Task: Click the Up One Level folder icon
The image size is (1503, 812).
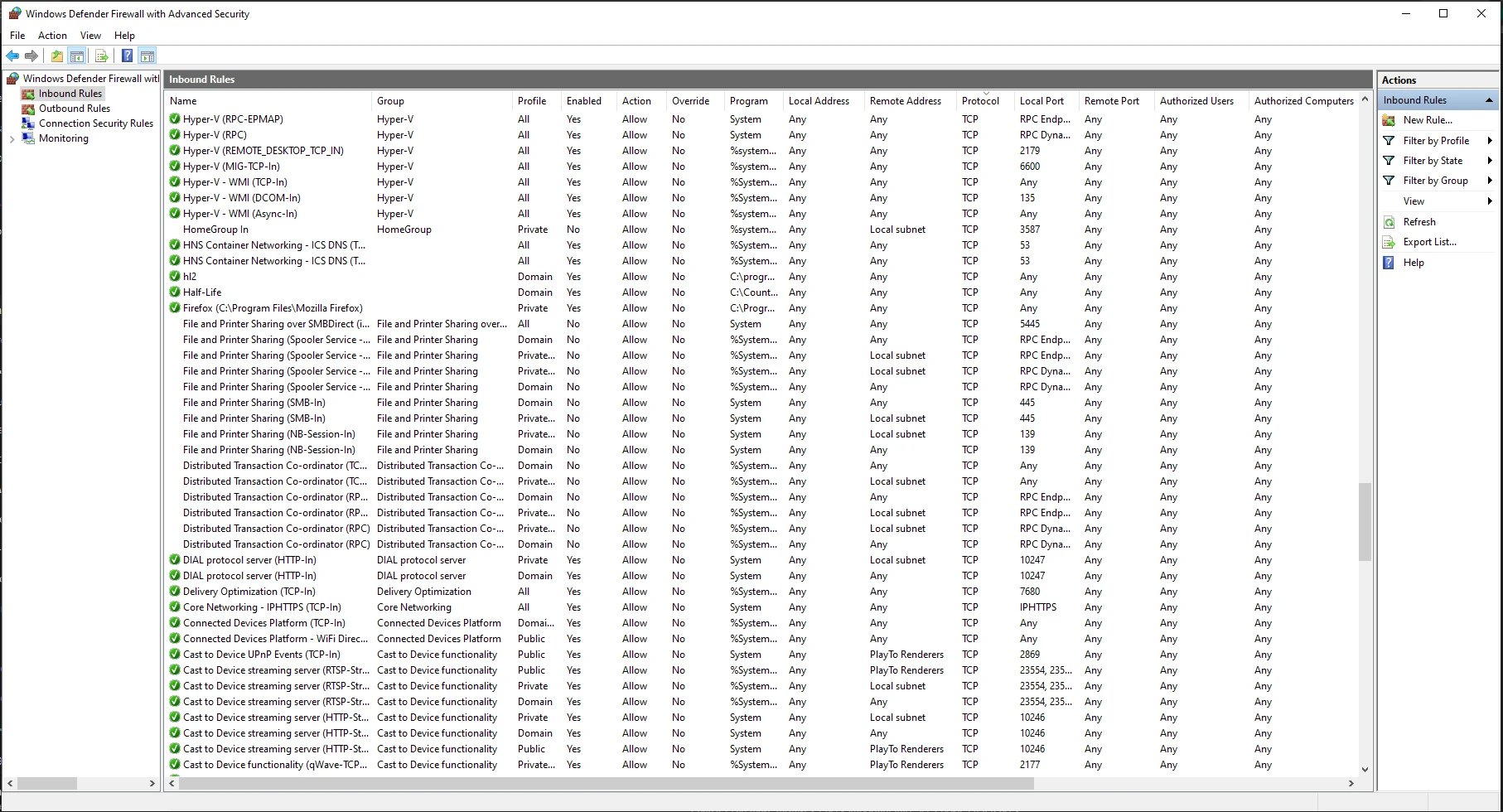Action: pos(56,56)
